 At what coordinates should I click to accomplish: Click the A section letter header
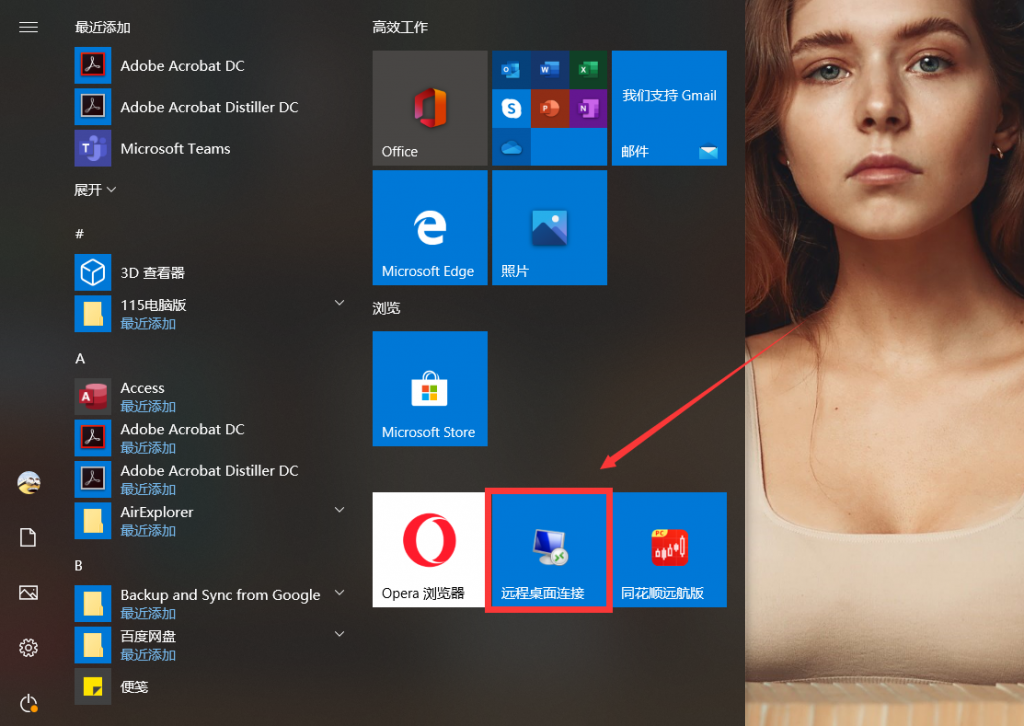[x=80, y=358]
